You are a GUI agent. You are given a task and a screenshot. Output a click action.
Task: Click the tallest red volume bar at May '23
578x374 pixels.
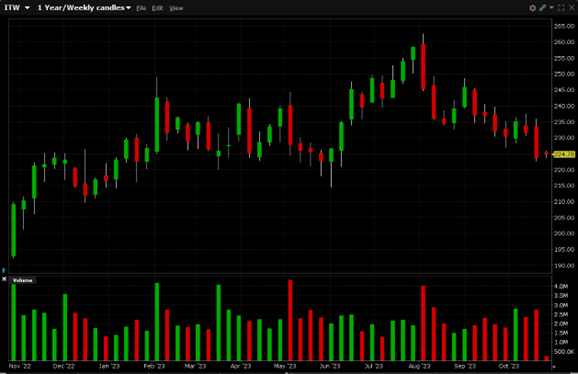[290, 320]
